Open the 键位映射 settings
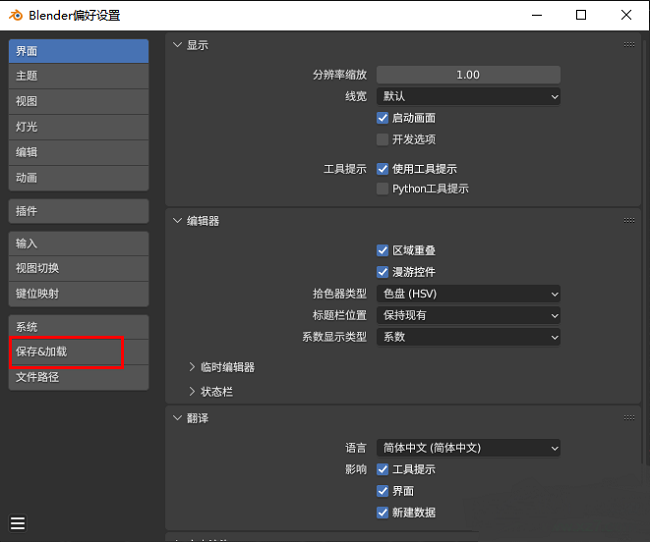The image size is (650, 542). (x=79, y=294)
